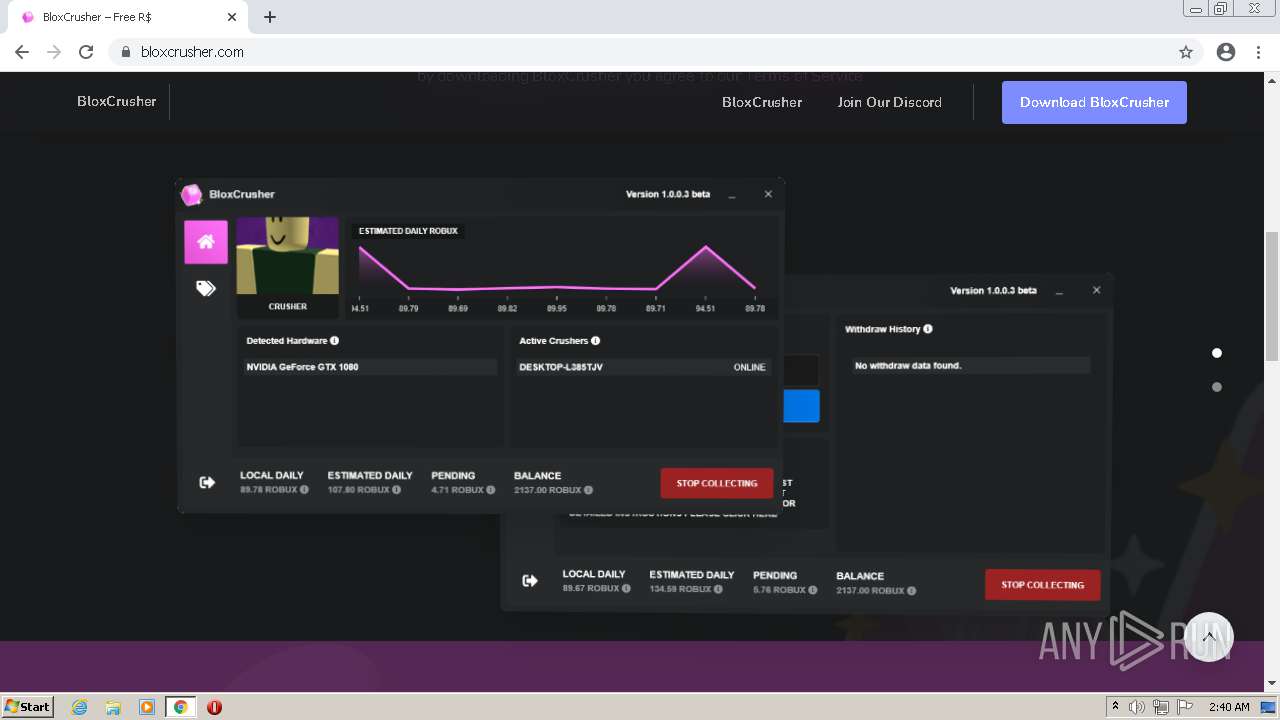
Task: Open the Chrome profile avatar menu
Action: click(x=1226, y=52)
